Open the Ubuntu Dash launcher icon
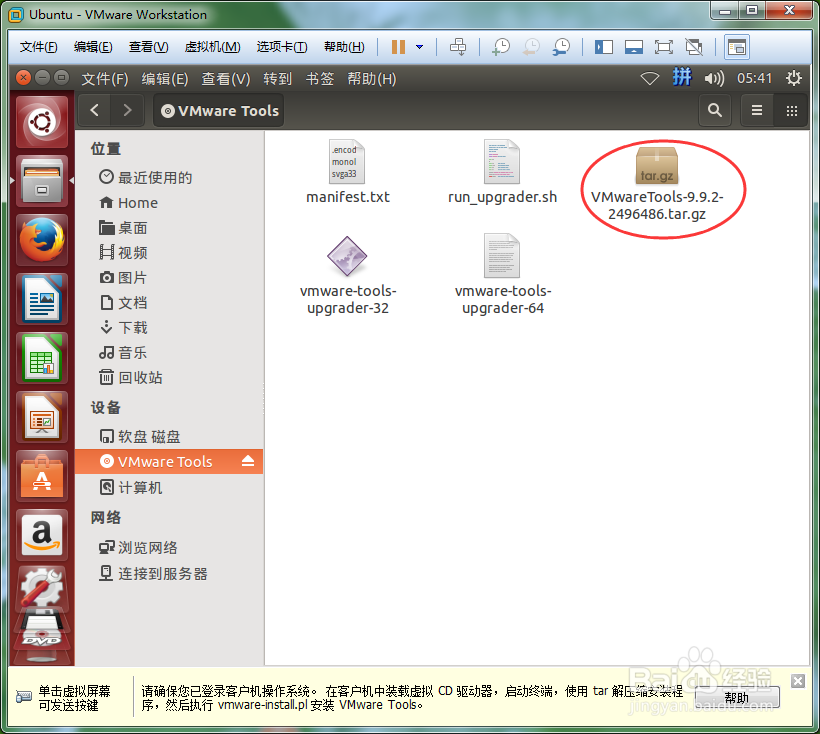 pos(42,122)
